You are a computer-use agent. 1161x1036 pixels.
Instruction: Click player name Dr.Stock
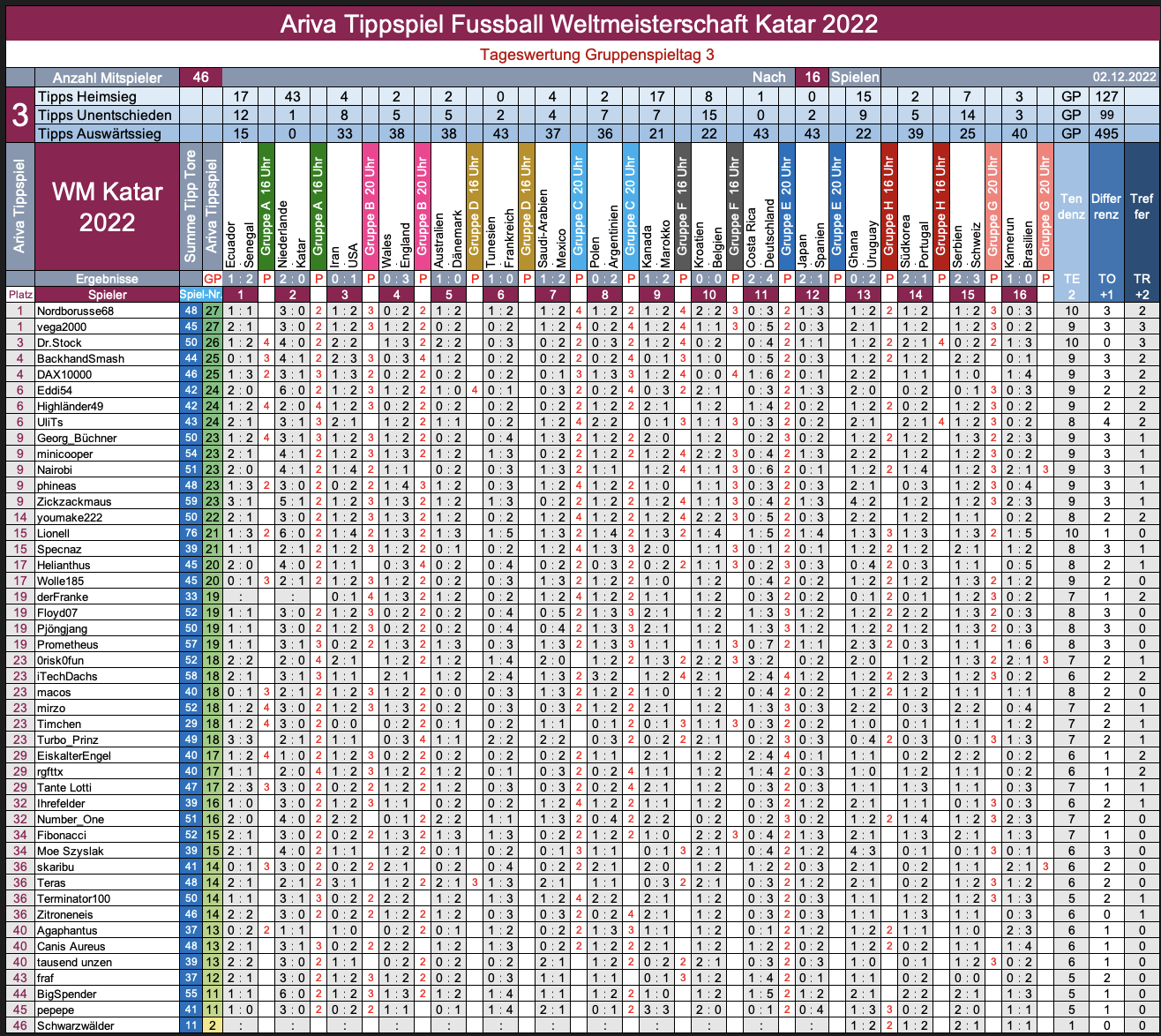59,342
